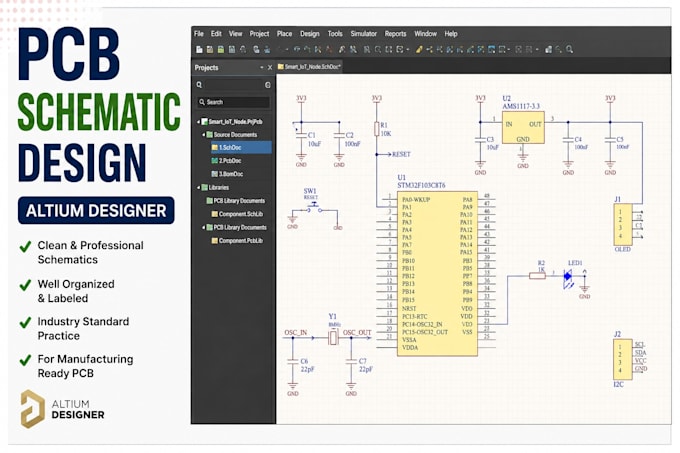680x453 pixels.
Task: Select resistor R1 10K in the schematic
Action: click(377, 130)
